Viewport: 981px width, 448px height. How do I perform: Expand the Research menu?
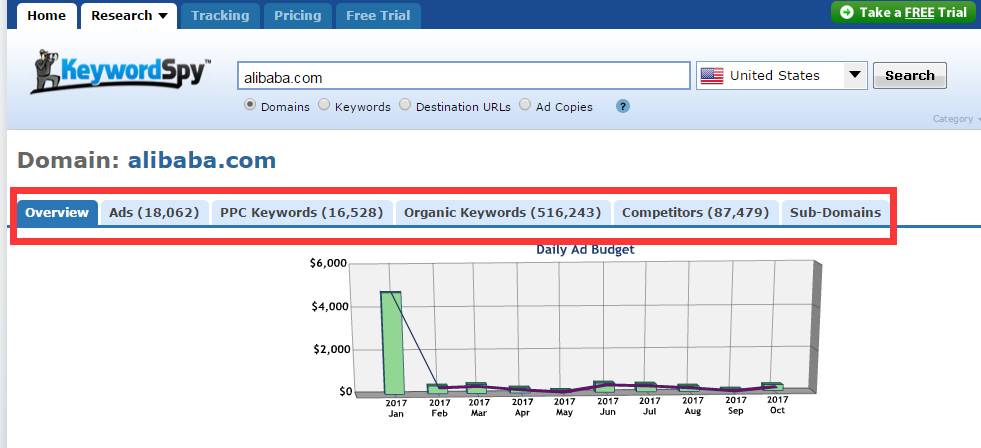pyautogui.click(x=129, y=16)
